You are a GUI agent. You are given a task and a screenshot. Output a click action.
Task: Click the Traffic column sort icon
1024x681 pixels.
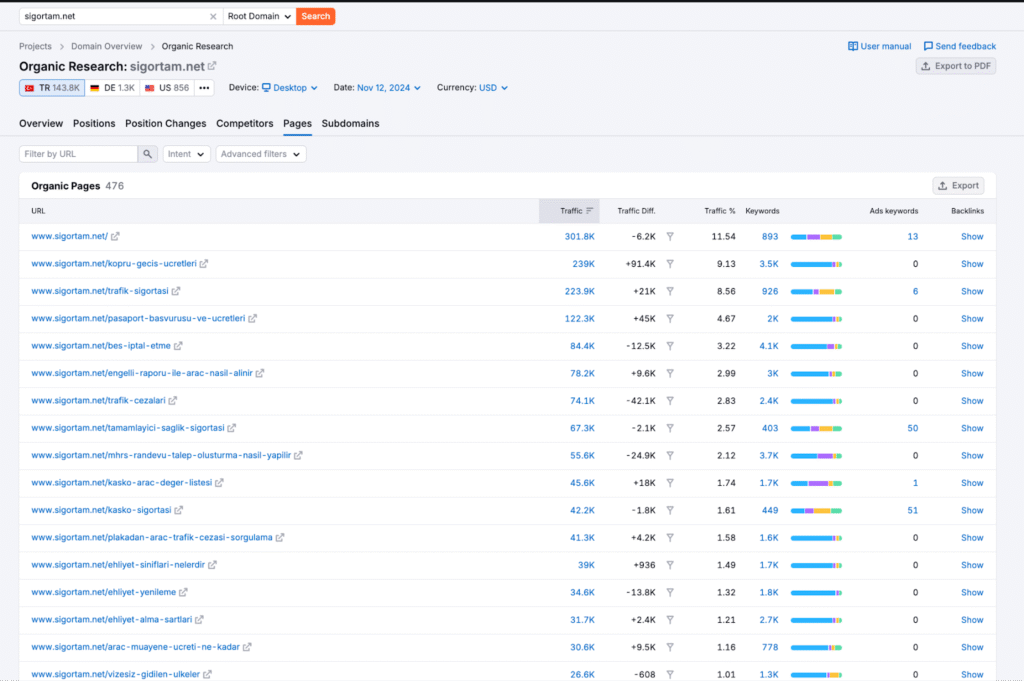coord(590,211)
